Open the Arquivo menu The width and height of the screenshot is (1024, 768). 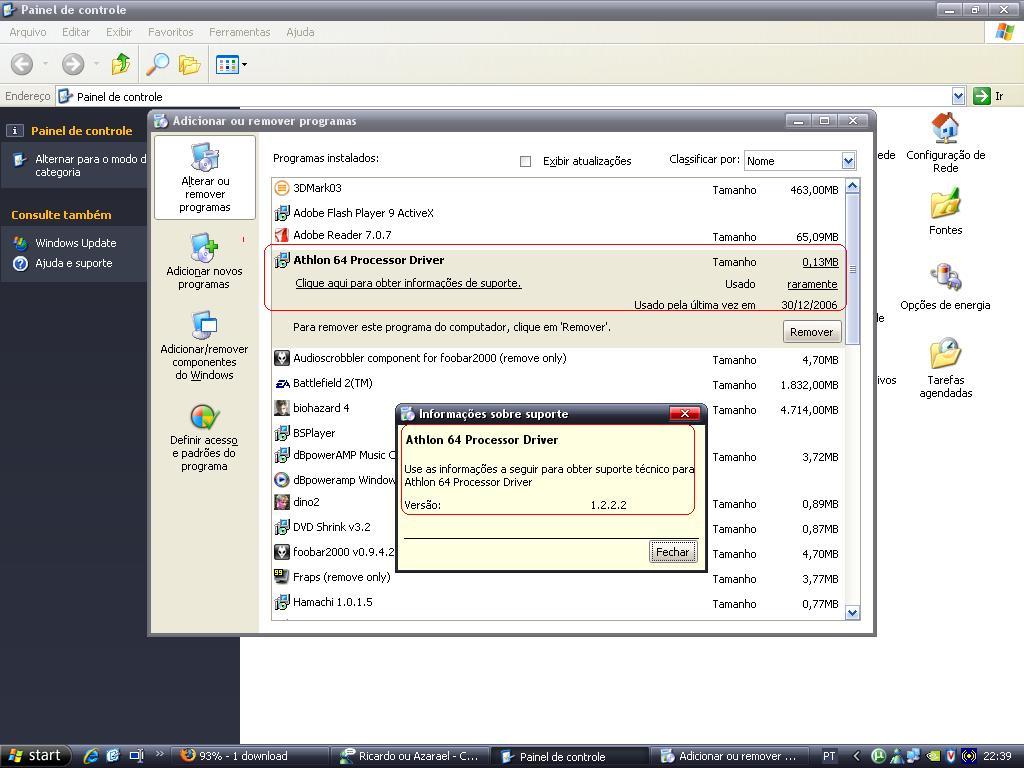pyautogui.click(x=27, y=32)
